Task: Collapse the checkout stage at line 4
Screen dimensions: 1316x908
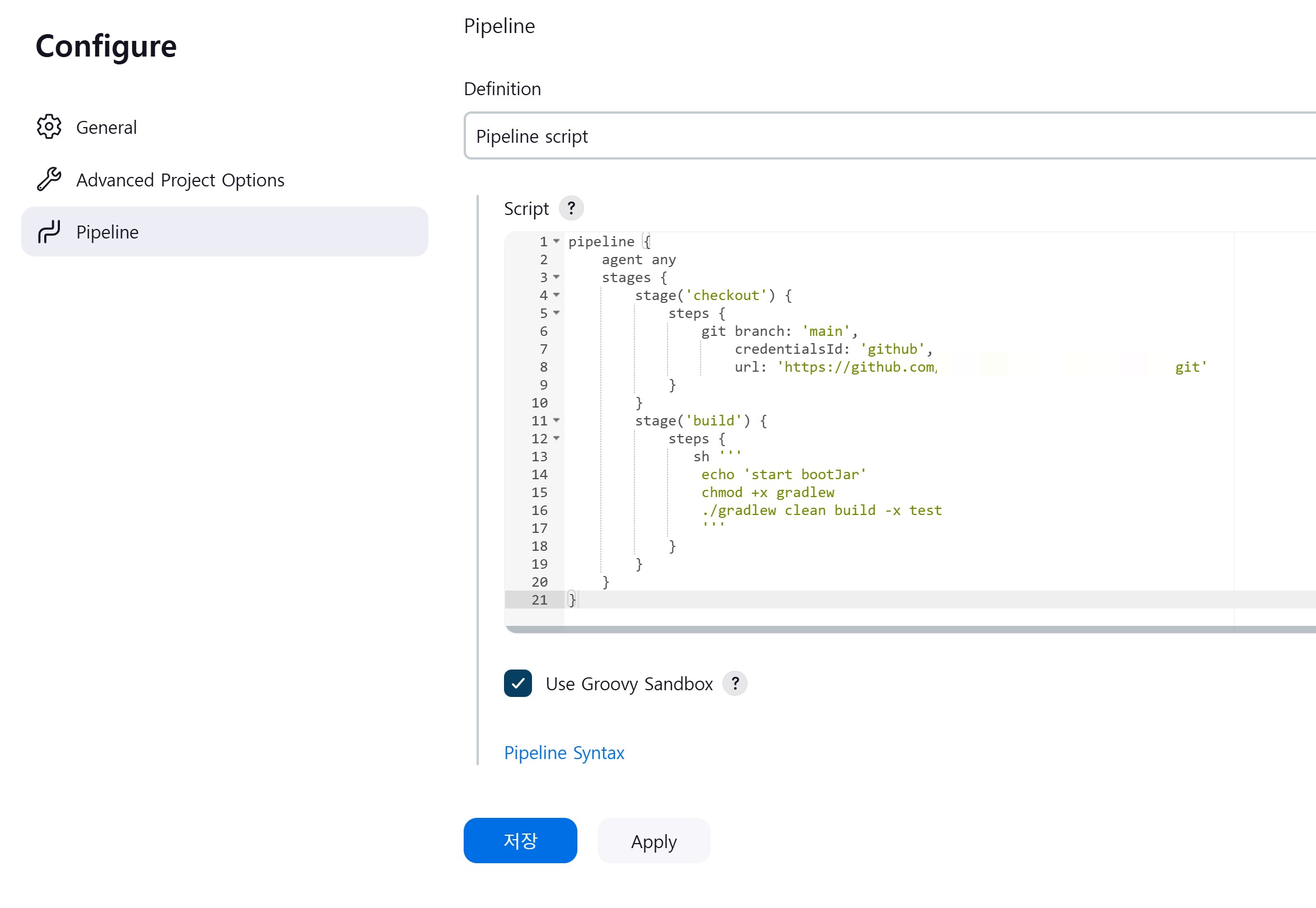Action: (557, 294)
